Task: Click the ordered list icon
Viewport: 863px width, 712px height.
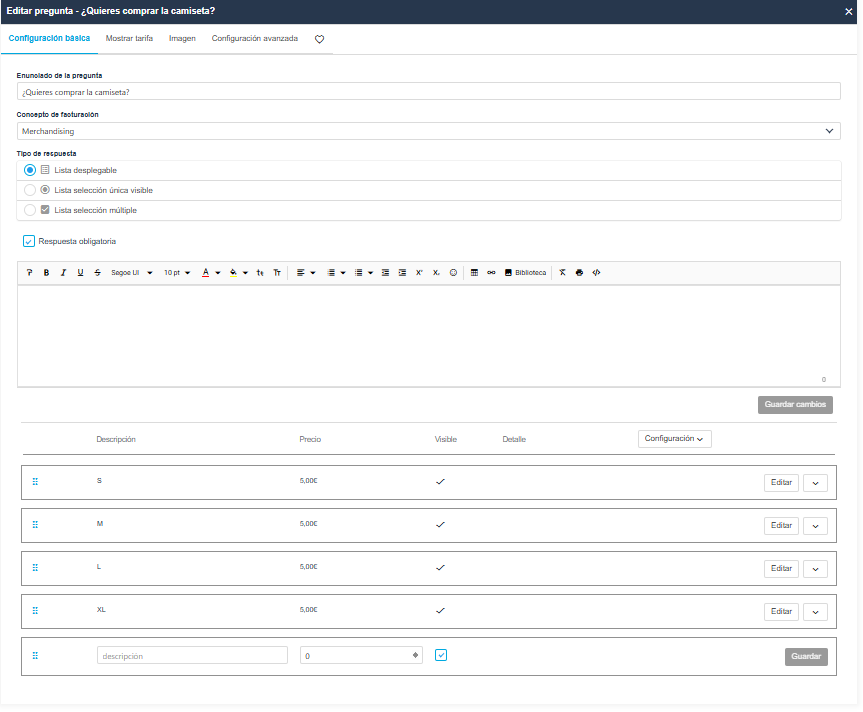Action: [331, 273]
